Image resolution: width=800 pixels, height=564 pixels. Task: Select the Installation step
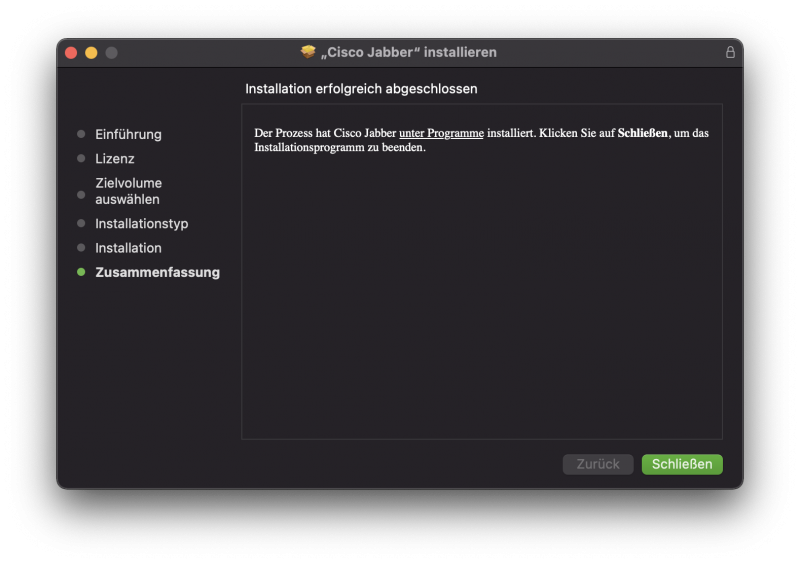pyautogui.click(x=128, y=248)
